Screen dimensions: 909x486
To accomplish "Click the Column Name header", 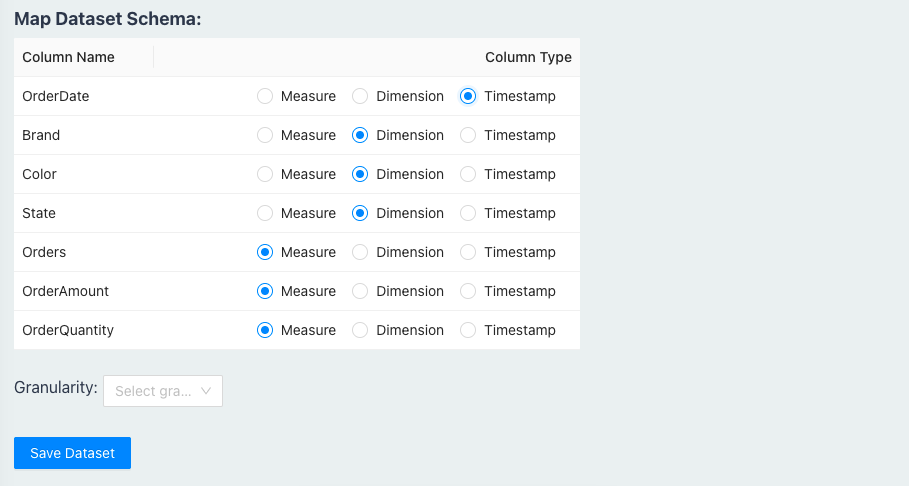I will (68, 57).
